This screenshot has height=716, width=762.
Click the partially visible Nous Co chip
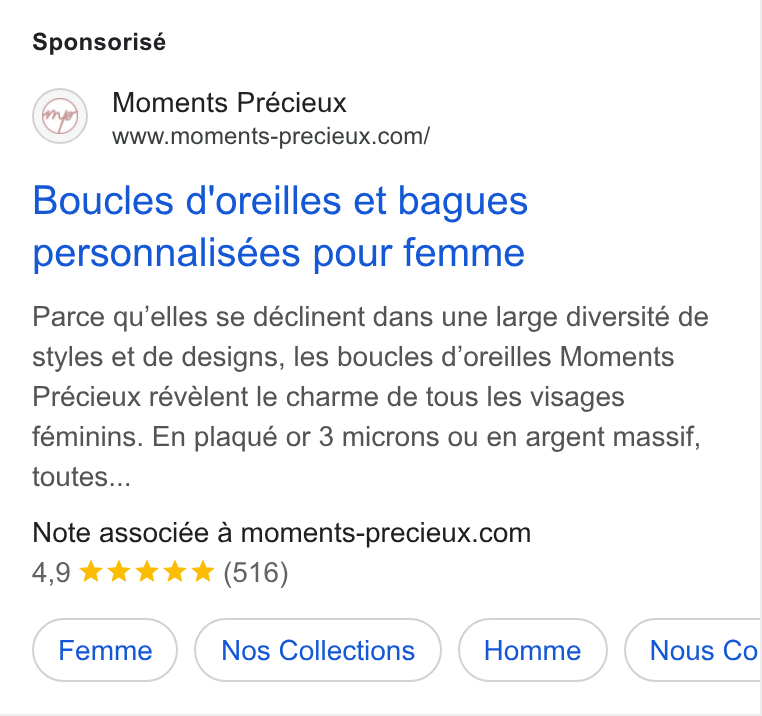(x=693, y=650)
